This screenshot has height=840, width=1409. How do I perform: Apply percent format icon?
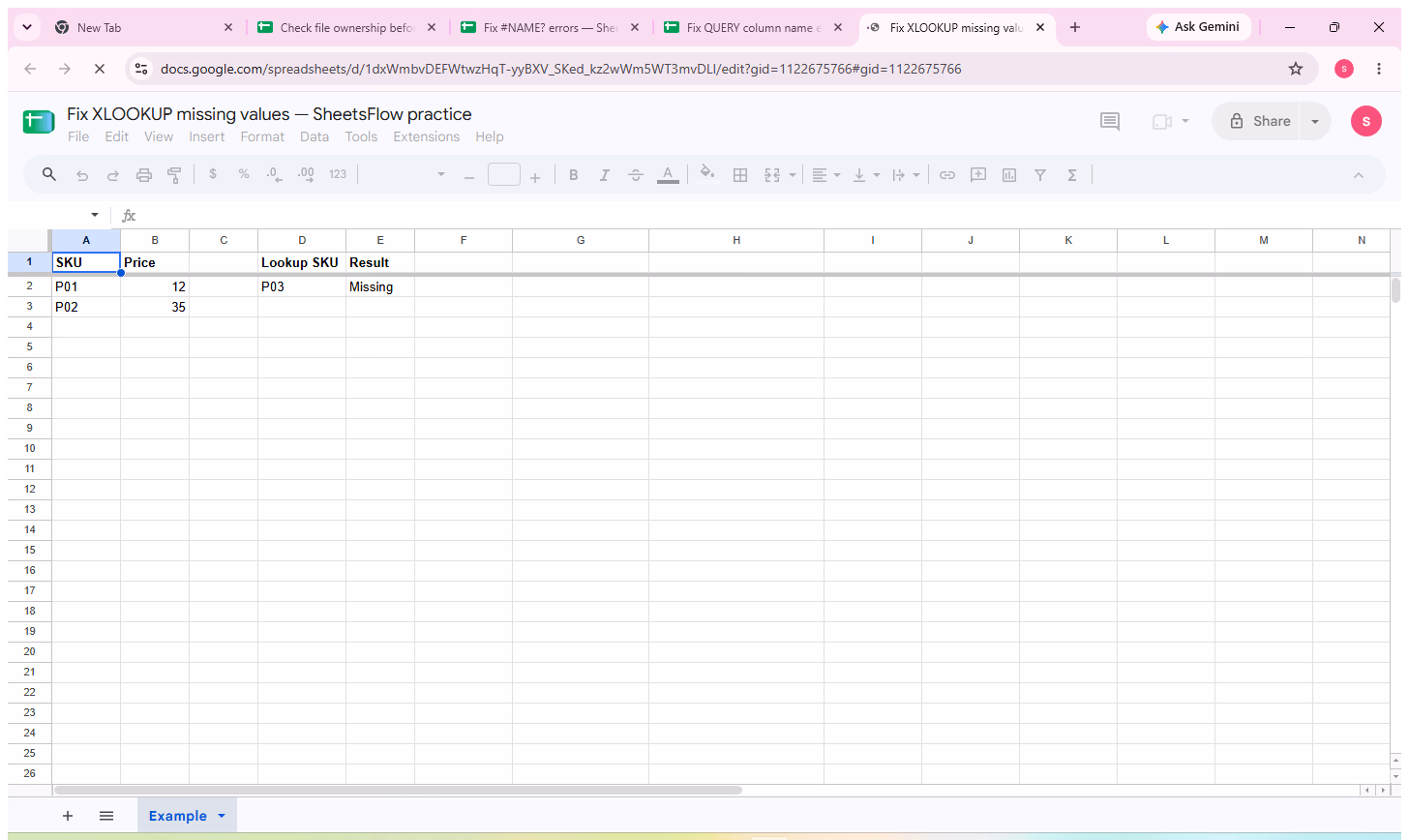[x=244, y=175]
